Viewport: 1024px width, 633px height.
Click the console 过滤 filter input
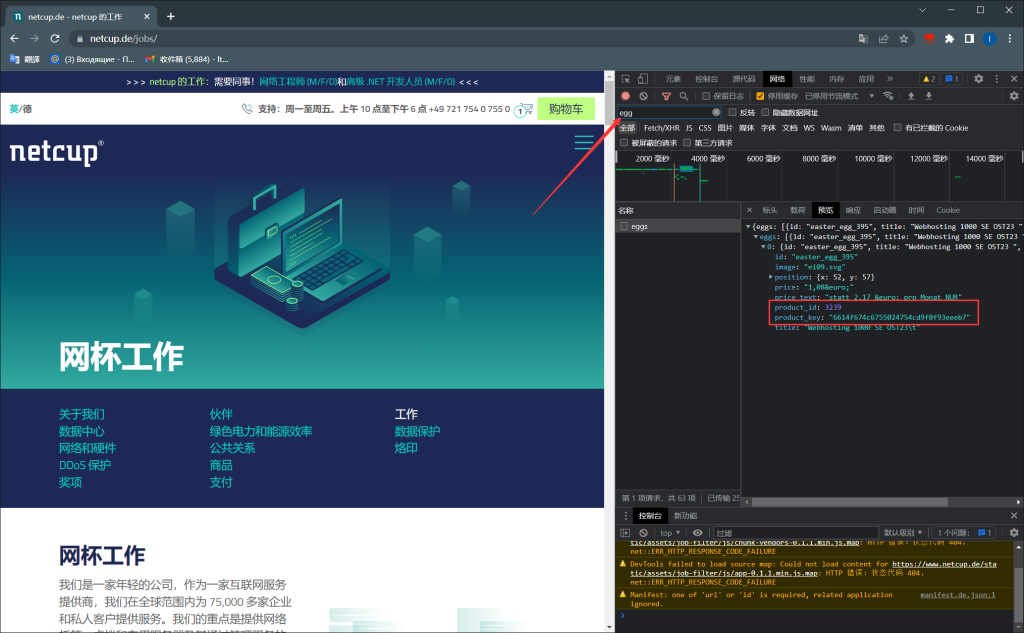pyautogui.click(x=795, y=533)
